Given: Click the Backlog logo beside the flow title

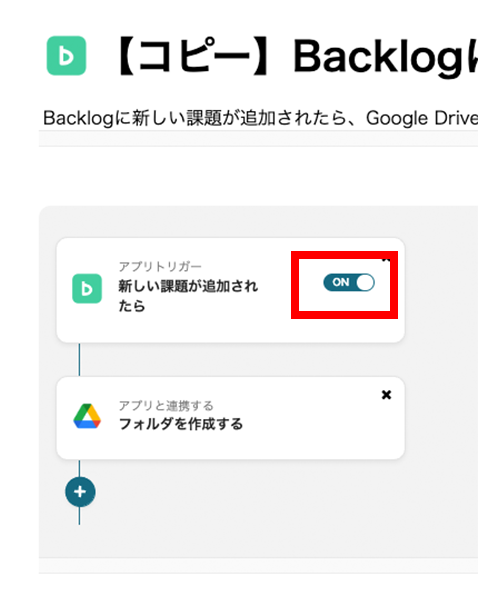Looking at the screenshot, I should [x=66, y=56].
